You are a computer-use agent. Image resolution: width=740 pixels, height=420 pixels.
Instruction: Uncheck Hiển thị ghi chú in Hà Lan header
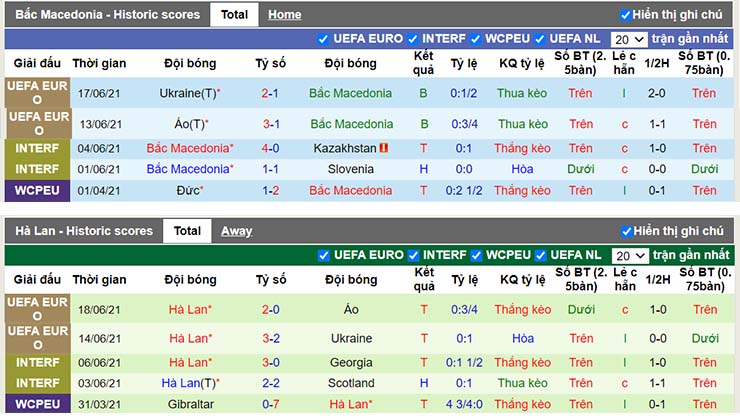(x=626, y=231)
